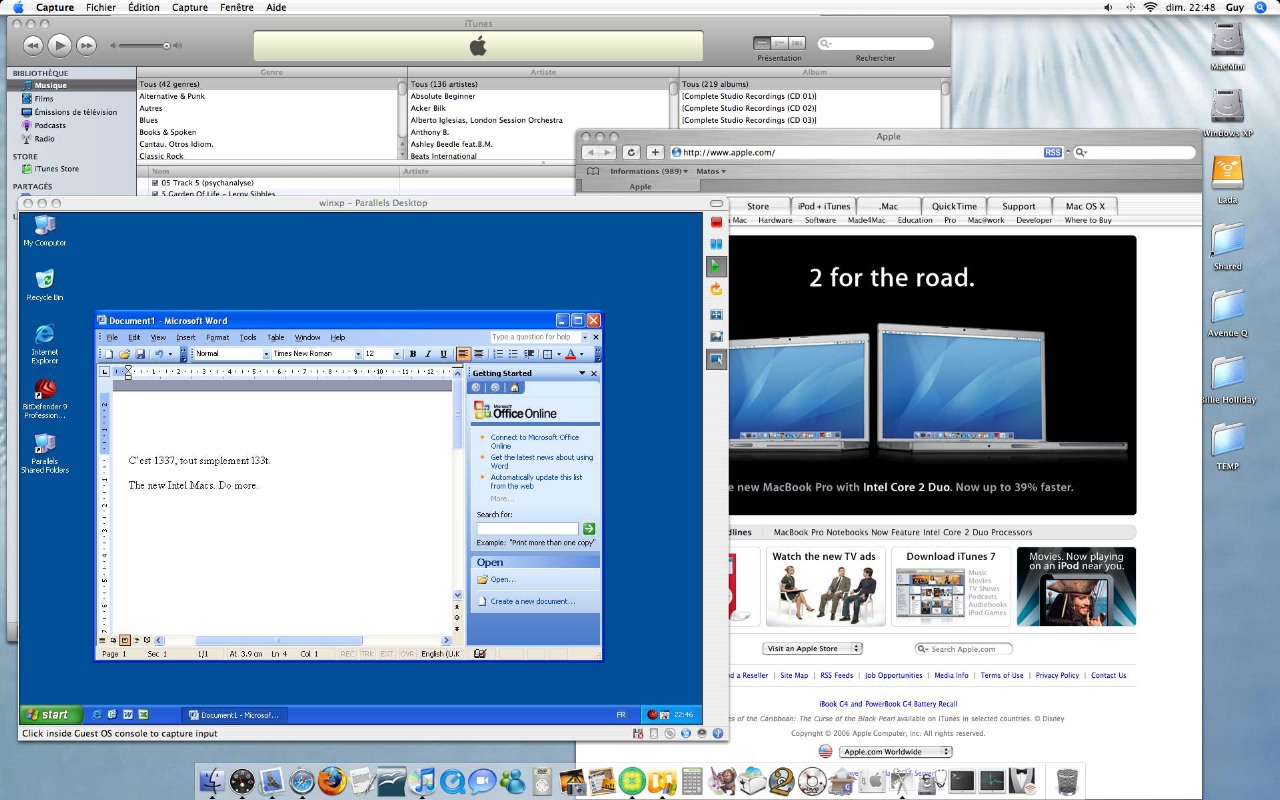Click the green search go arrow button

coord(589,528)
